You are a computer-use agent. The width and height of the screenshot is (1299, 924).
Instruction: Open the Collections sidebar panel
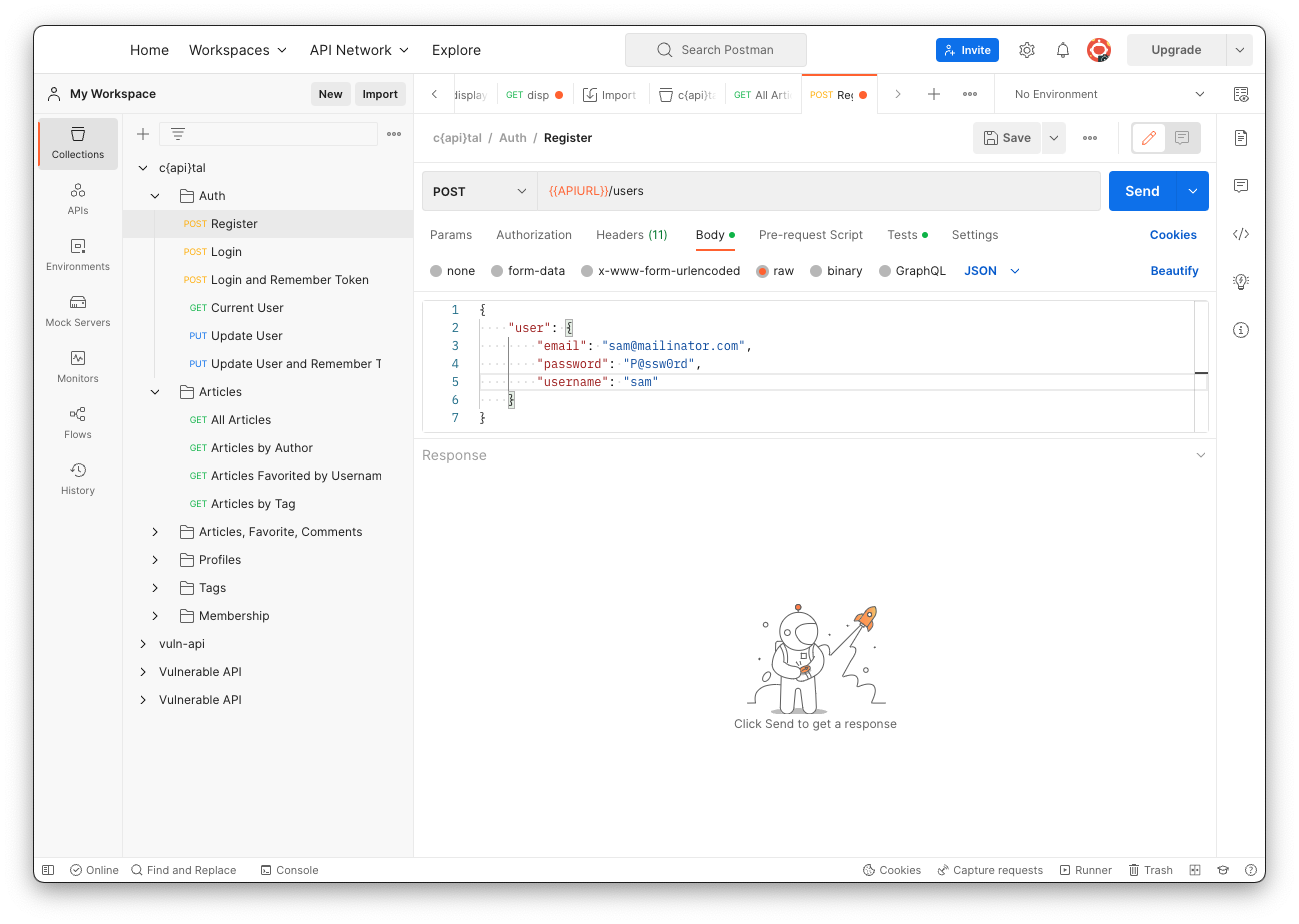(x=78, y=143)
